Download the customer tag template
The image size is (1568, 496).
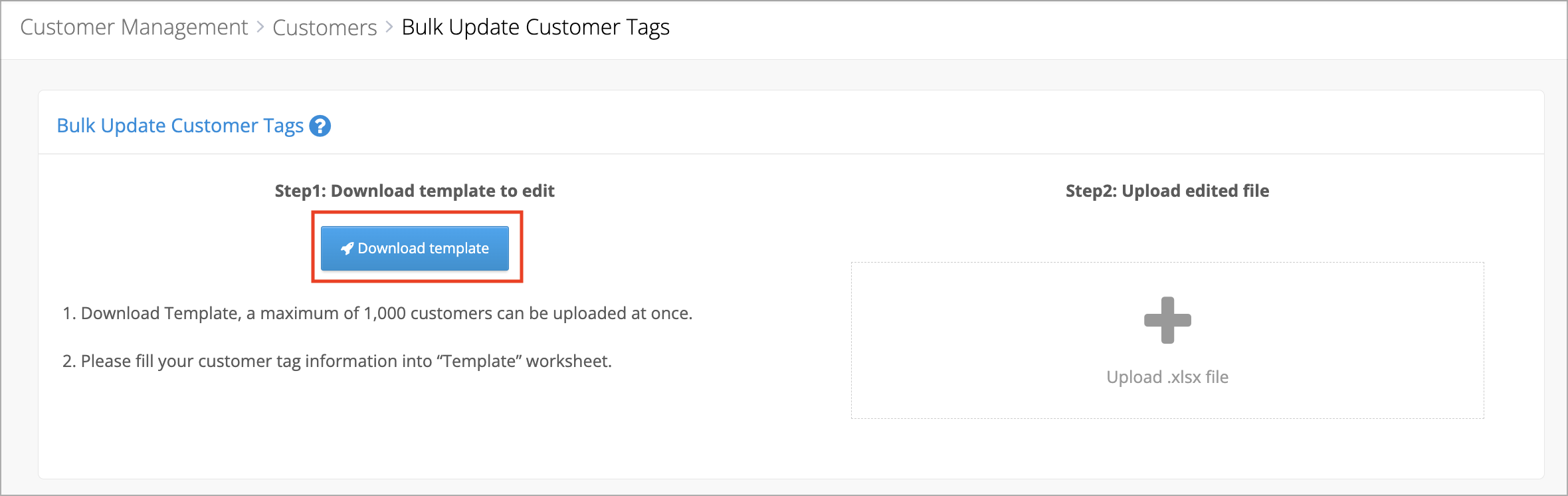pyautogui.click(x=415, y=249)
